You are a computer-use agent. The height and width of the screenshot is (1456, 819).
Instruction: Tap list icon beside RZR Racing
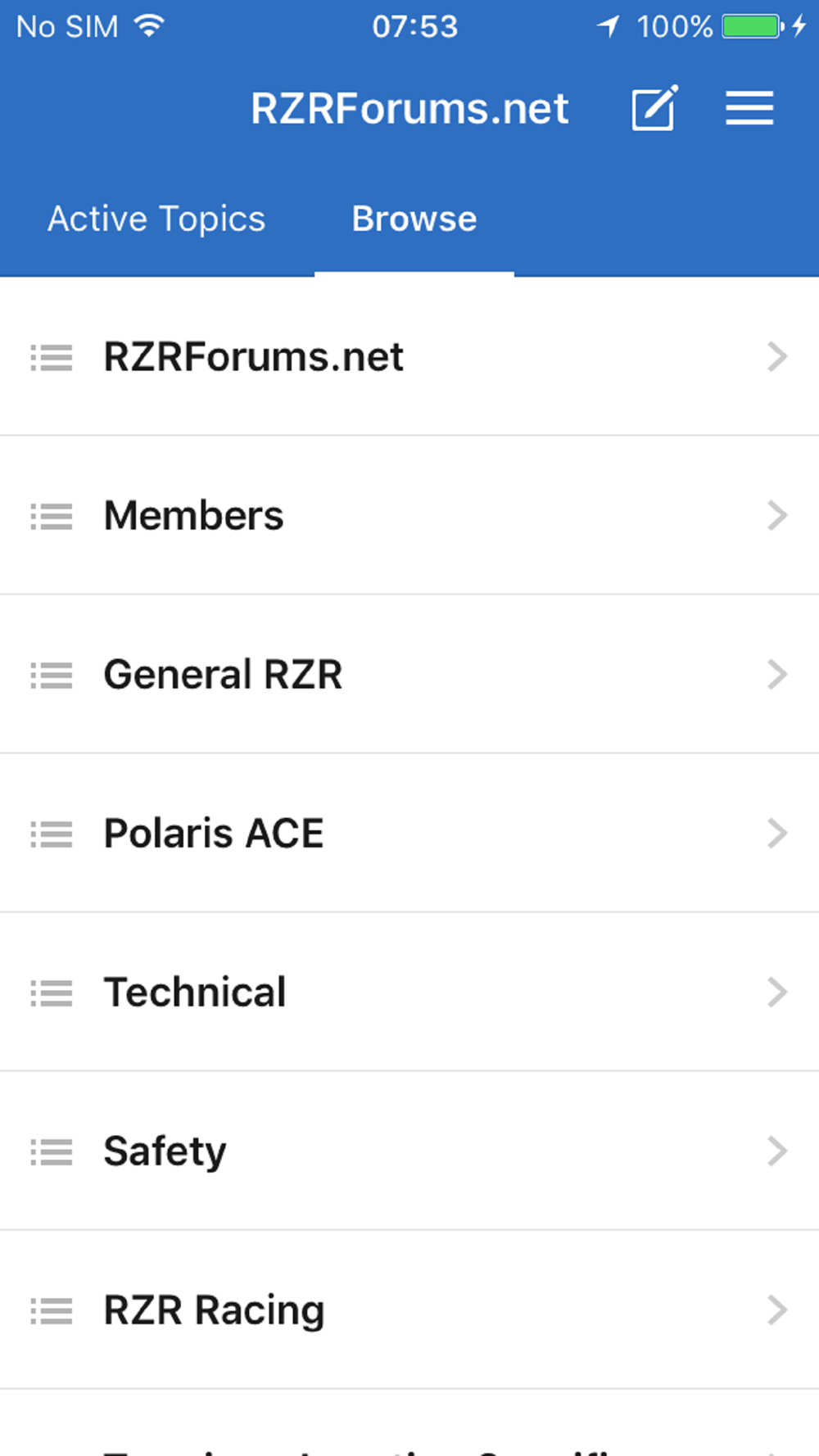[x=52, y=1311]
